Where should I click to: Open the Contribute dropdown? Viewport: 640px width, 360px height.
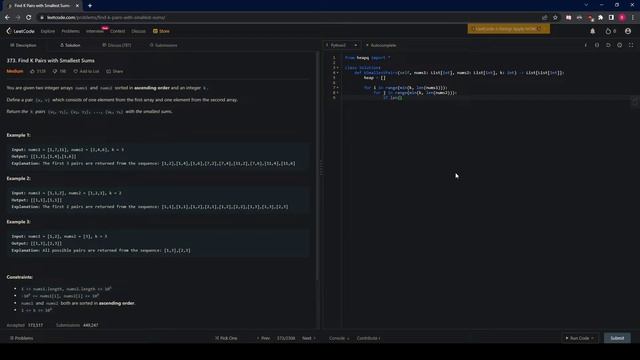click(x=369, y=338)
